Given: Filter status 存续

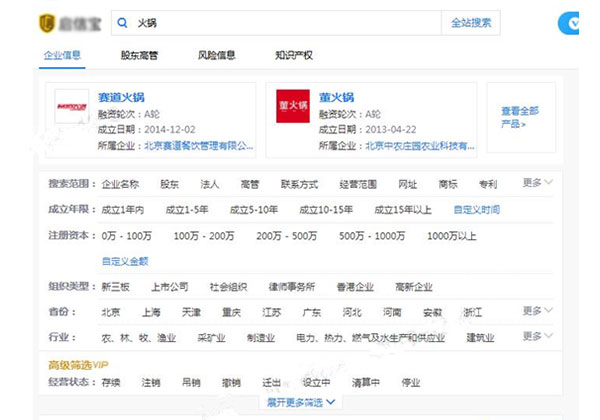Looking at the screenshot, I should pyautogui.click(x=111, y=383).
